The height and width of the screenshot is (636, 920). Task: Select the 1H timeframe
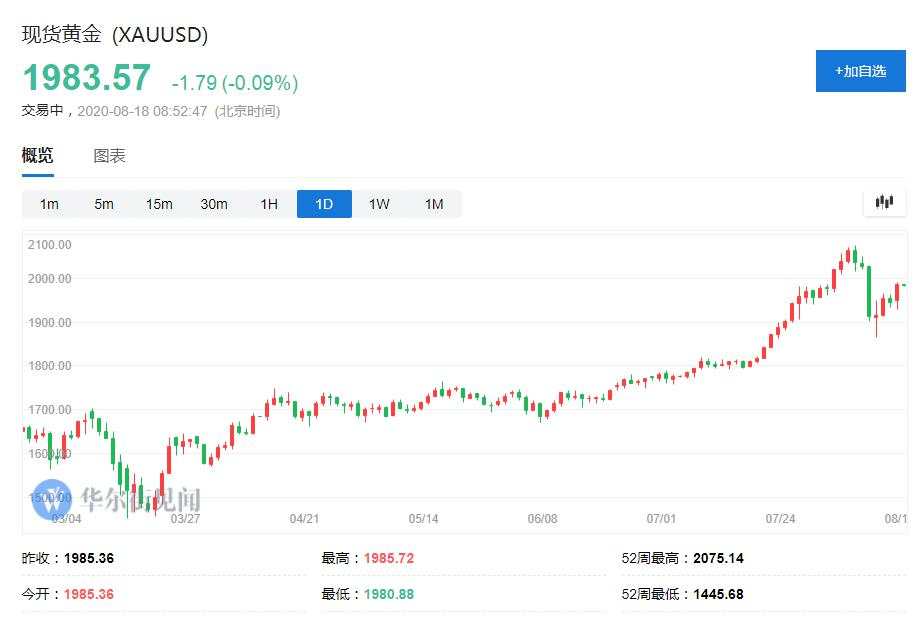tap(269, 204)
